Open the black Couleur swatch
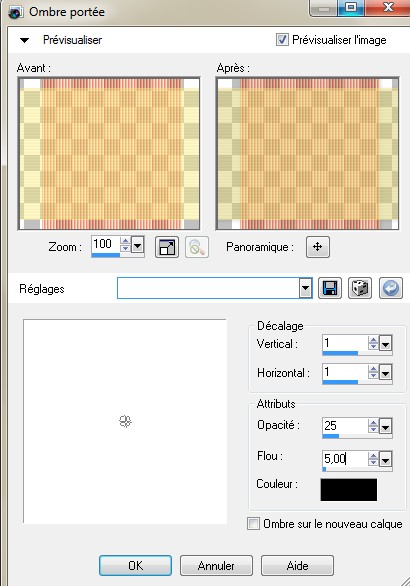The image size is (410, 586). coord(349,490)
